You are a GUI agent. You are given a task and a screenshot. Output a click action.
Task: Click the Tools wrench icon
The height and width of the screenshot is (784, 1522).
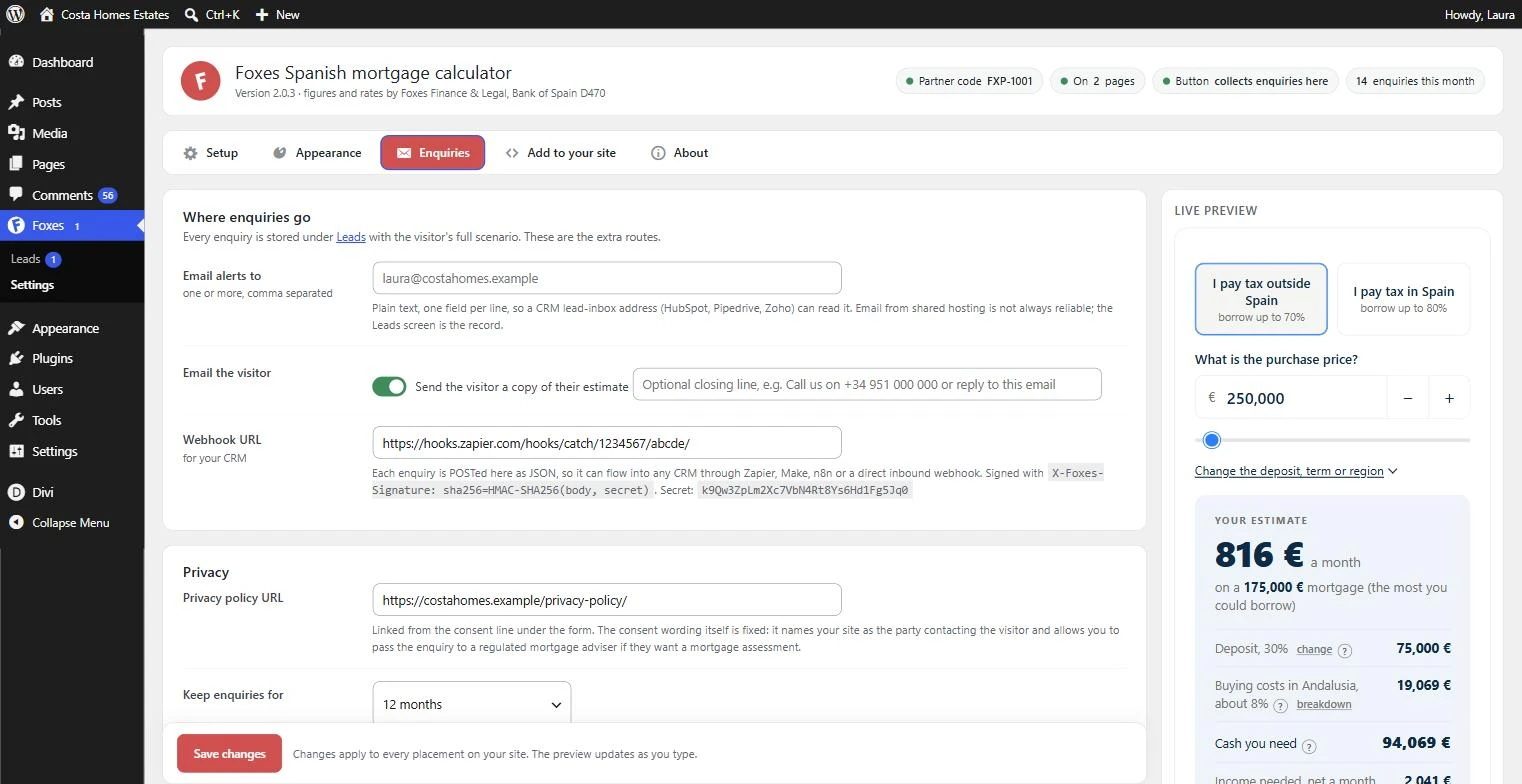tap(16, 420)
